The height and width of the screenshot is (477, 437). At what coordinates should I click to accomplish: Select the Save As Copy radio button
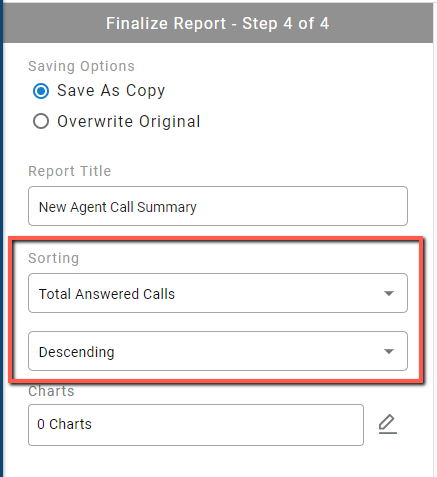(x=41, y=91)
